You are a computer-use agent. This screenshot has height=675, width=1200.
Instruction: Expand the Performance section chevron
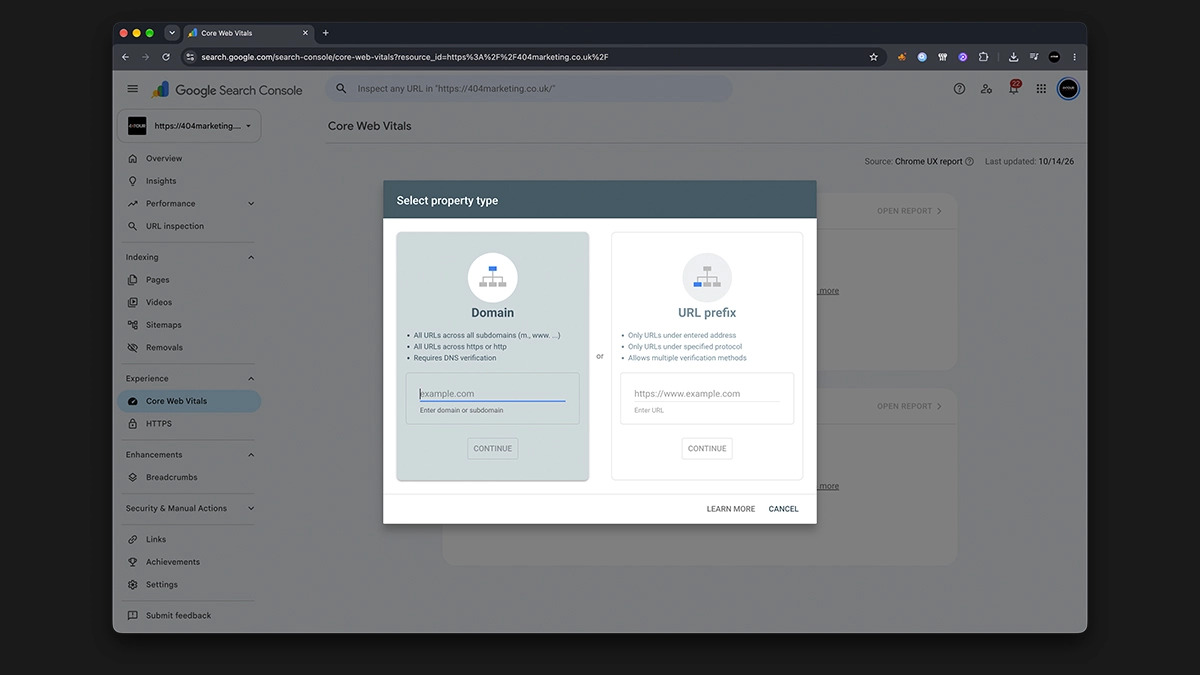pos(251,204)
